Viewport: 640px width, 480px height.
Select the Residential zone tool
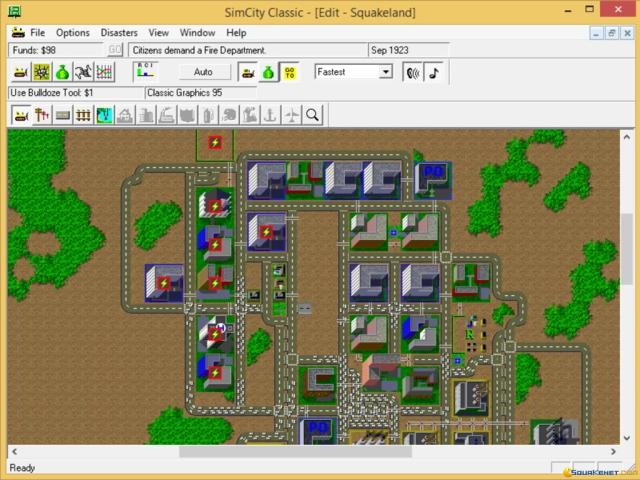click(x=125, y=115)
